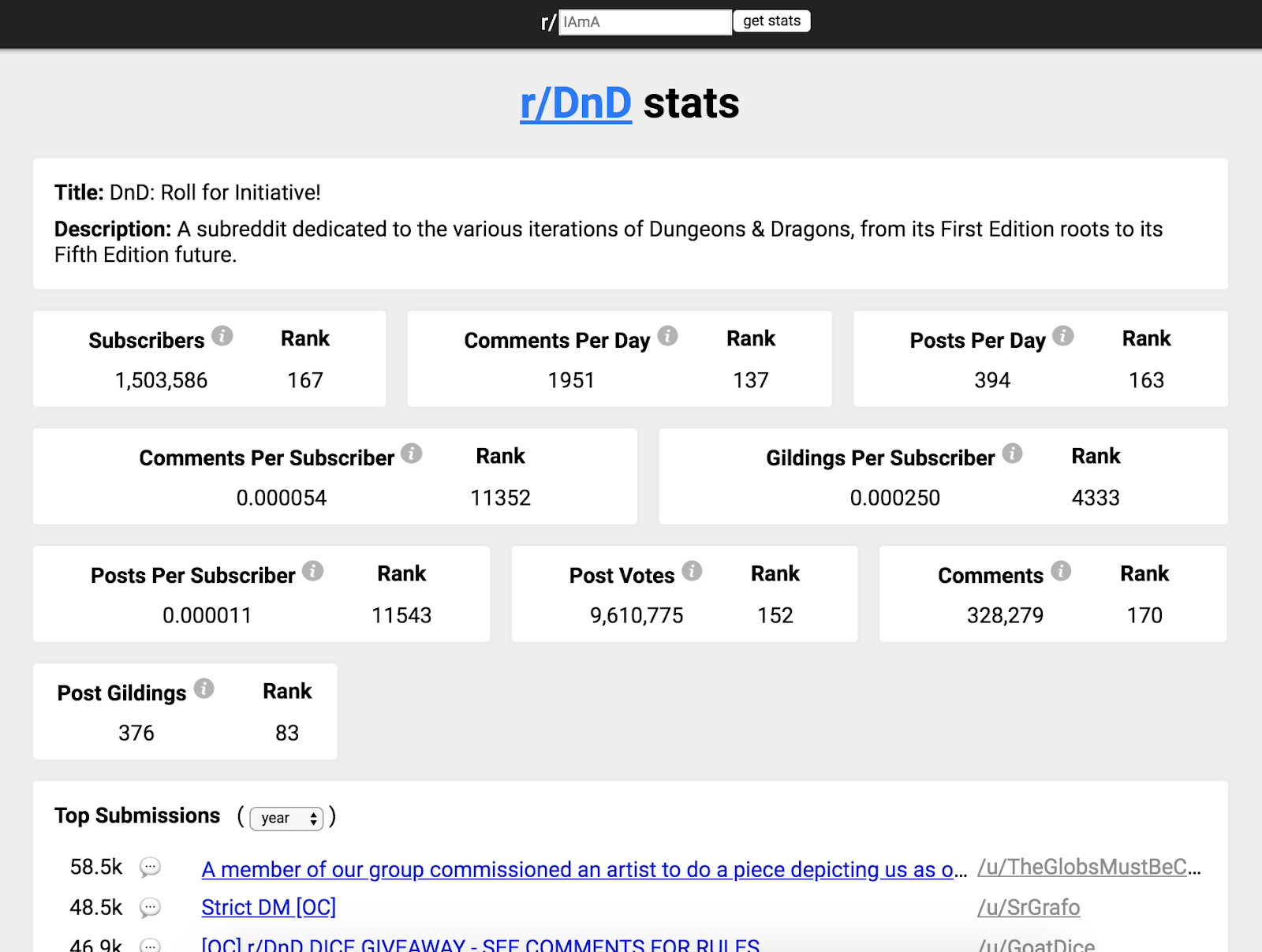Image resolution: width=1262 pixels, height=952 pixels.
Task: Click the Comments Per Subscriber info icon
Action: (412, 454)
